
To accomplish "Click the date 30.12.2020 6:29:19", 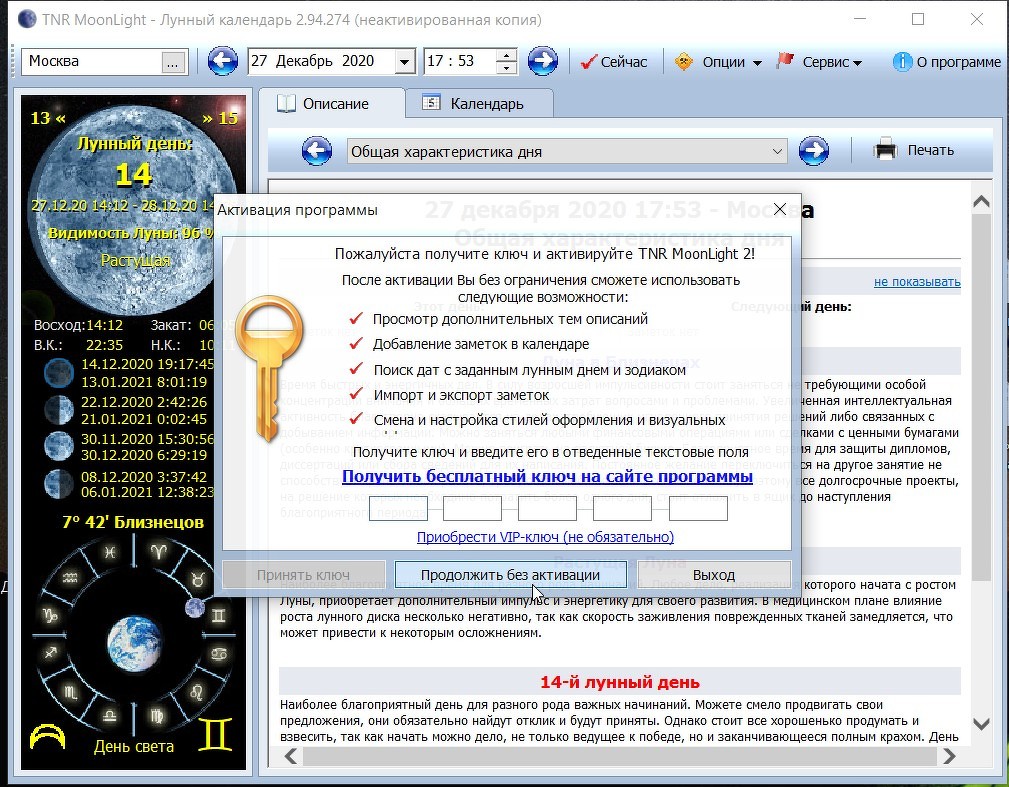I will (x=144, y=455).
